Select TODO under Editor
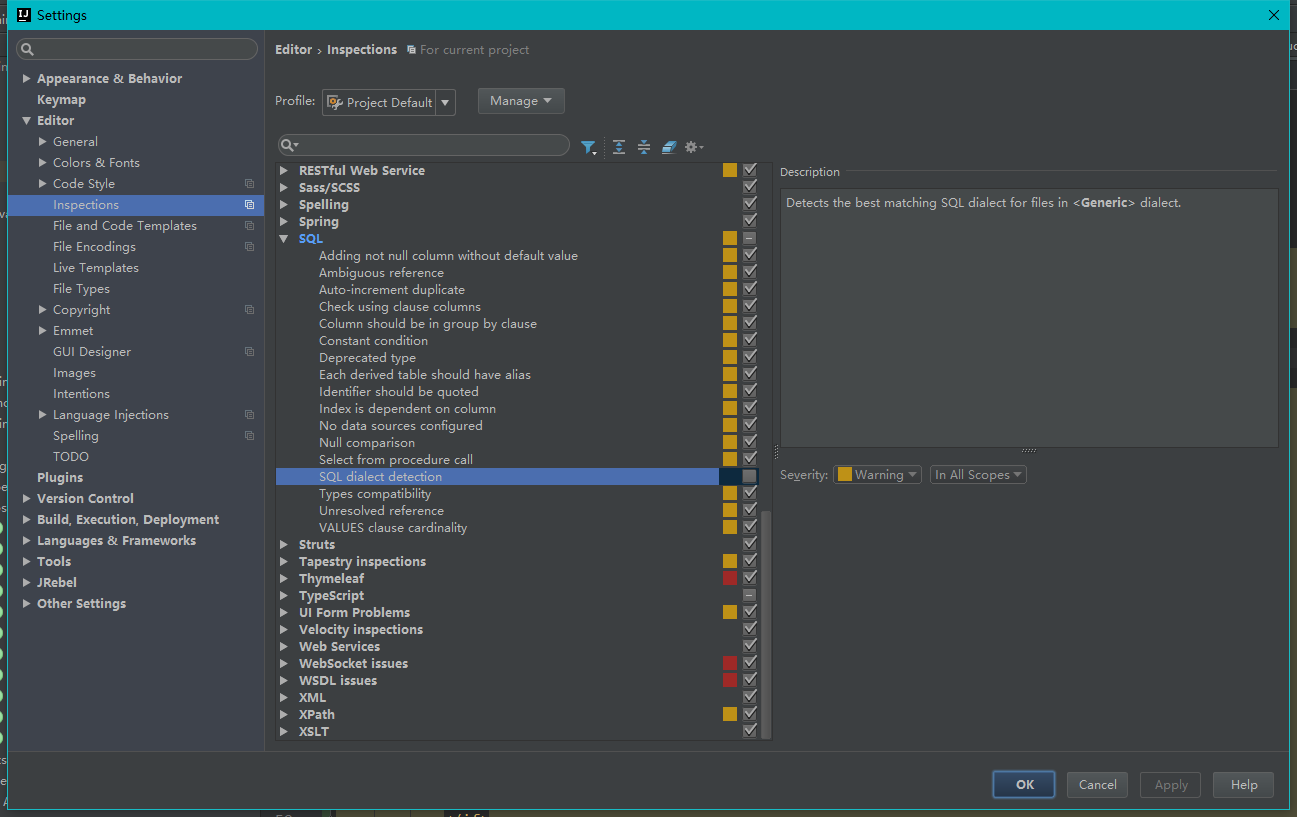The width and height of the screenshot is (1297, 817). tap(71, 457)
